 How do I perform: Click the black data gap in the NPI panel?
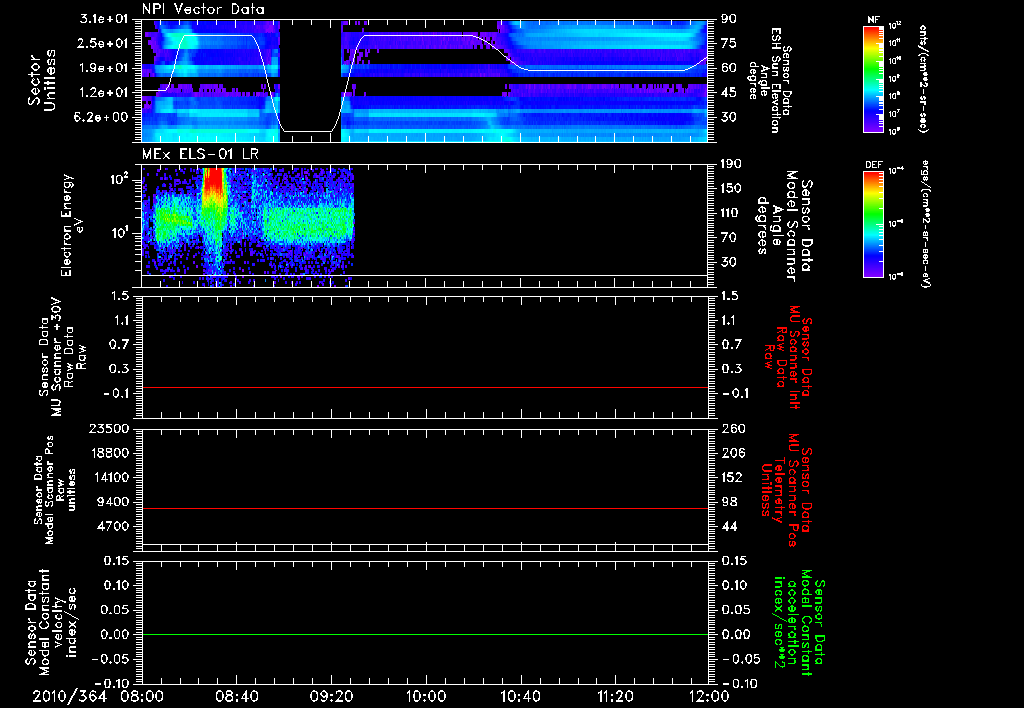click(x=310, y=80)
